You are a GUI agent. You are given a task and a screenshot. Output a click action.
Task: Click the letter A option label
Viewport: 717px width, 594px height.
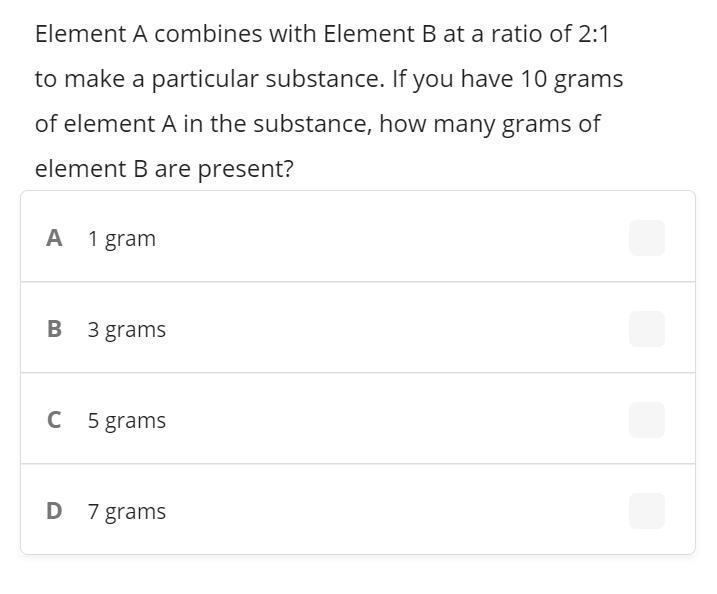click(54, 238)
